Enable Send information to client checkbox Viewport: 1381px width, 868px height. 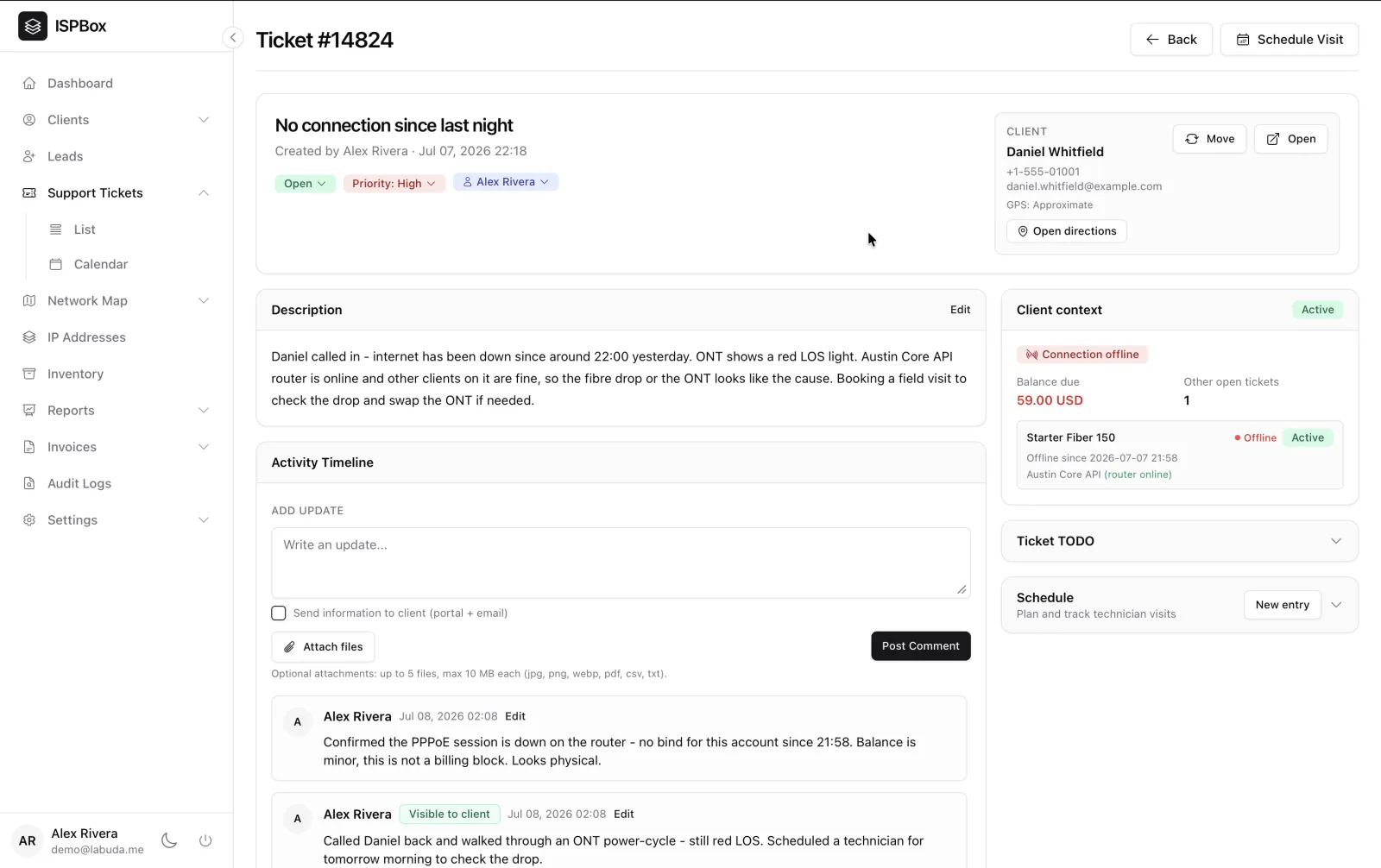tap(279, 613)
